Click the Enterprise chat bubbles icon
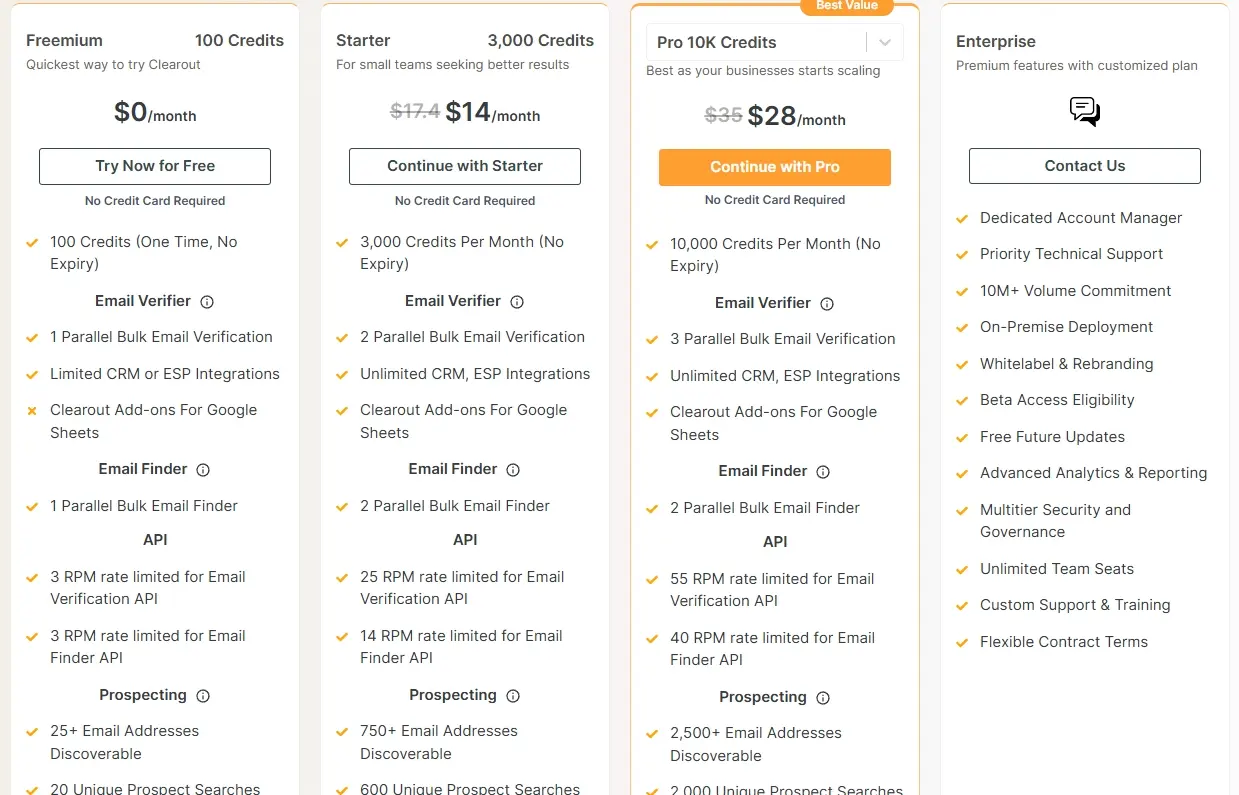Viewport: 1239px width, 795px height. [1085, 111]
